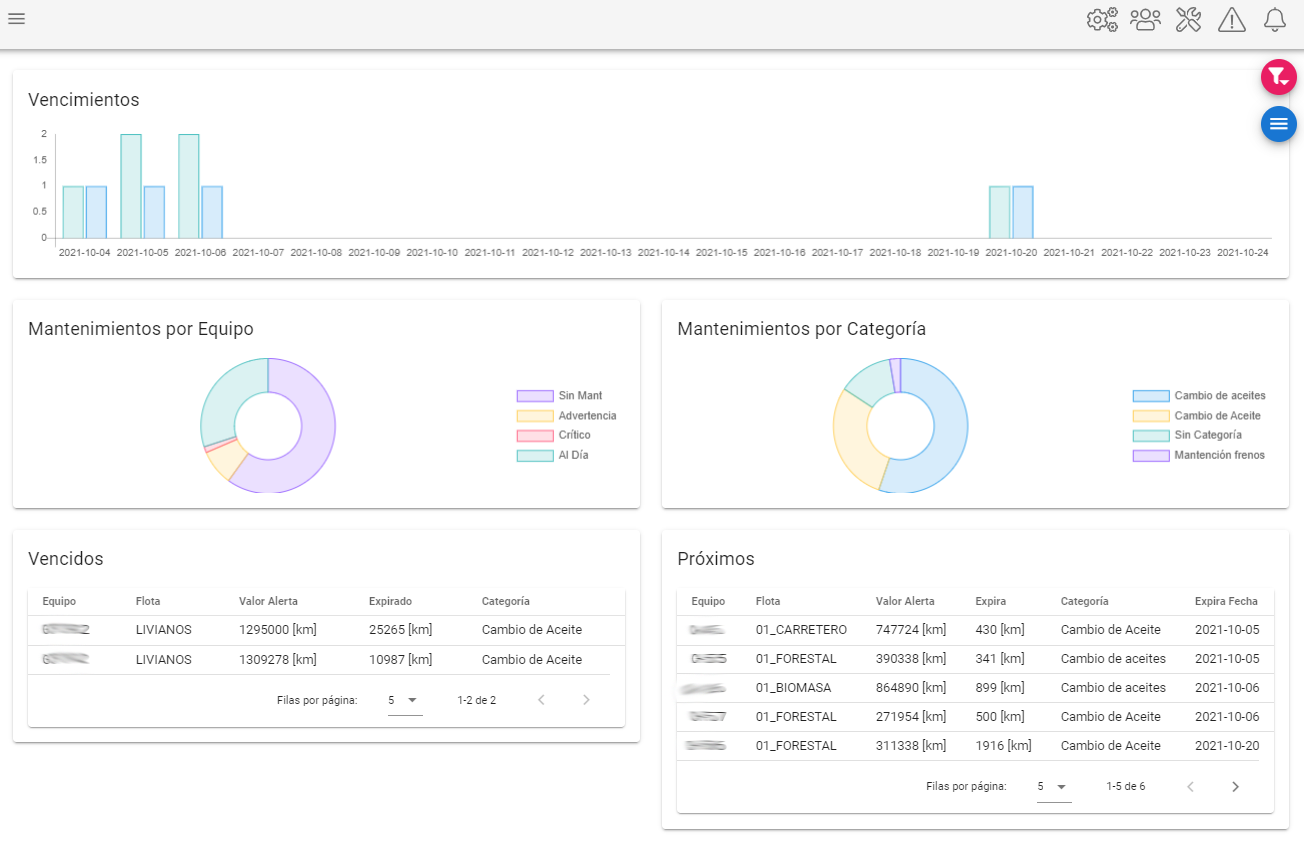Toggle Mantención frenos legend entry

(x=1198, y=455)
